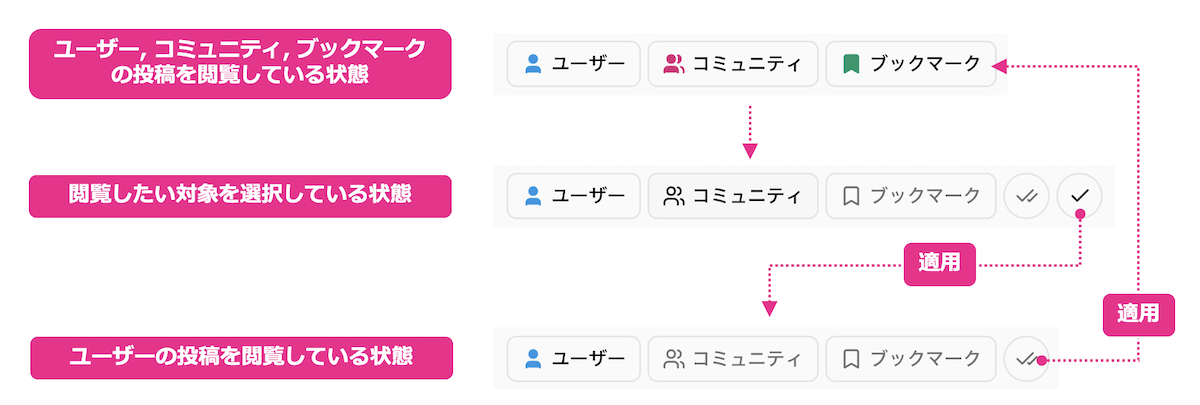Select ユーザー chip in the top row

(x=573, y=64)
